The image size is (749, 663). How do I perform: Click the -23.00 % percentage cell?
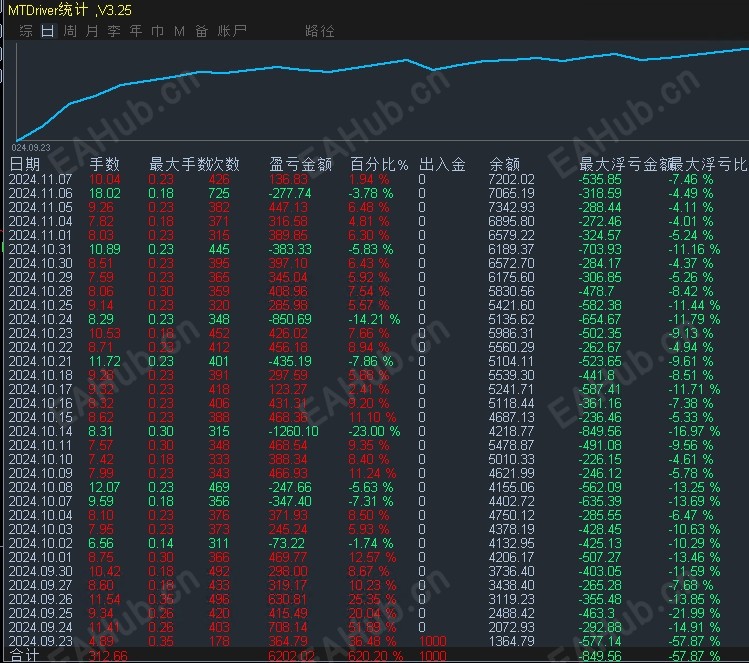(x=374, y=431)
